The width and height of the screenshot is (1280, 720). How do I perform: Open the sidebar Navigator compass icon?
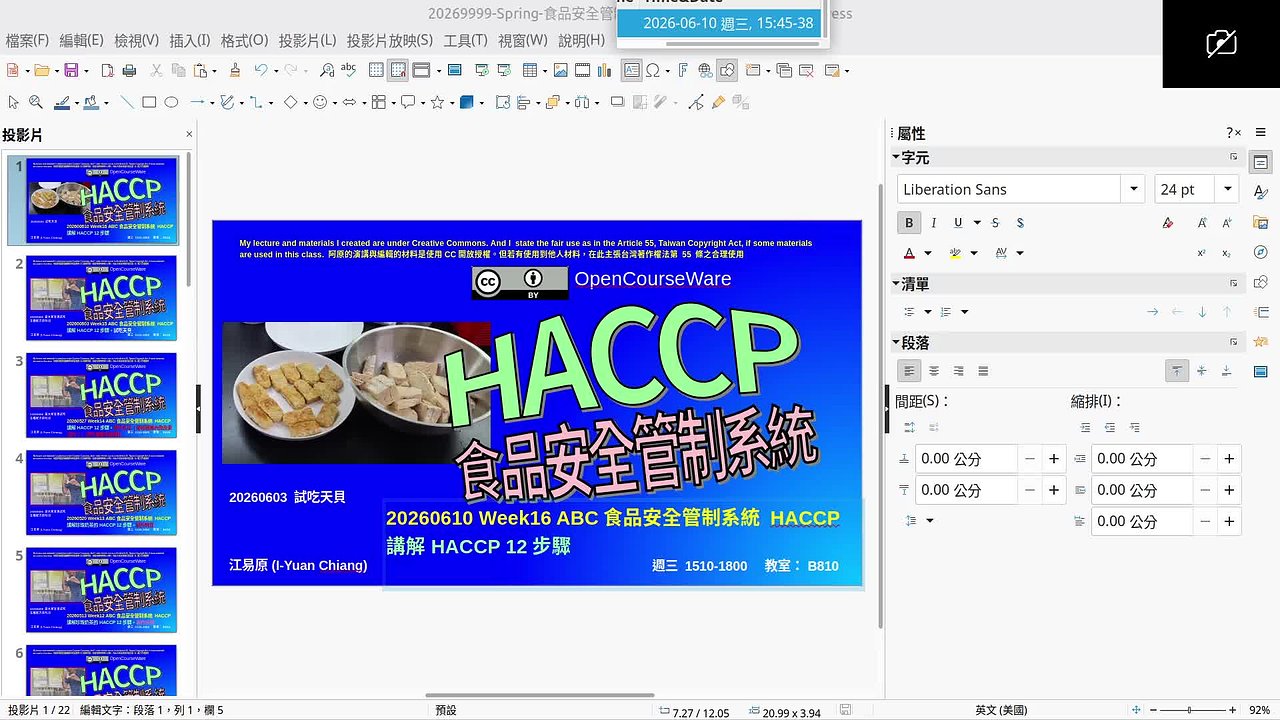[1261, 252]
